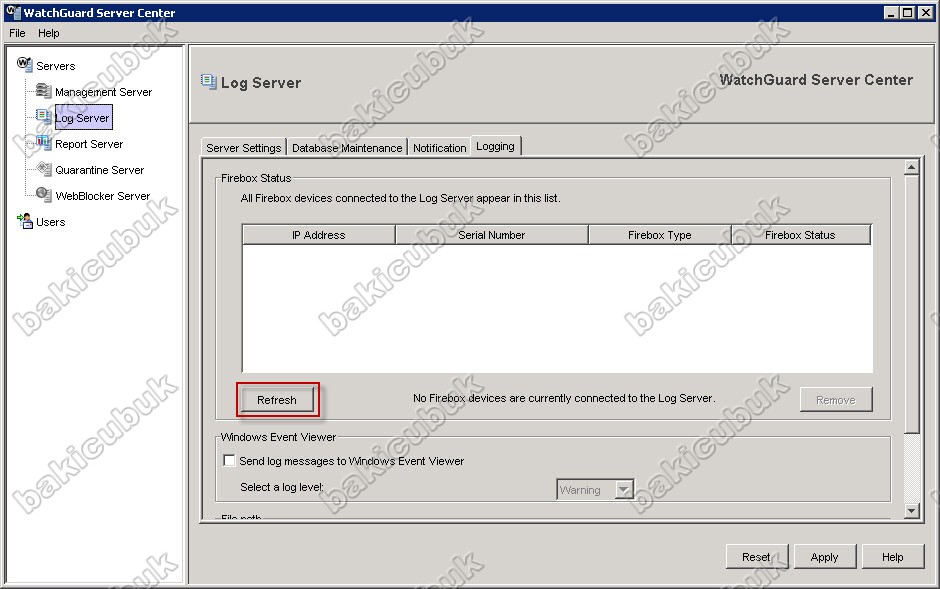Open the Help menu
The width and height of the screenshot is (940, 589).
(49, 33)
